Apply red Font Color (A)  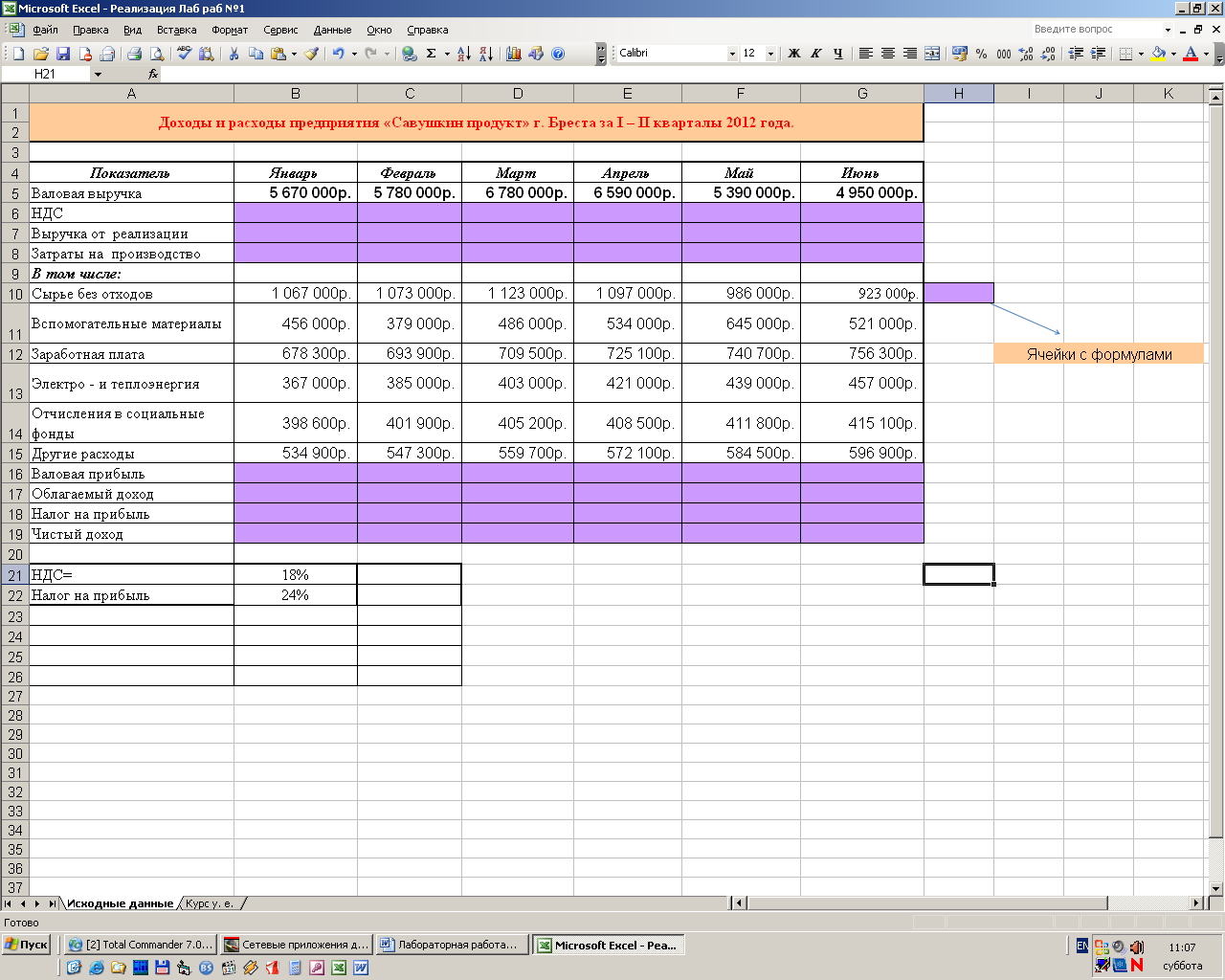[1191, 54]
